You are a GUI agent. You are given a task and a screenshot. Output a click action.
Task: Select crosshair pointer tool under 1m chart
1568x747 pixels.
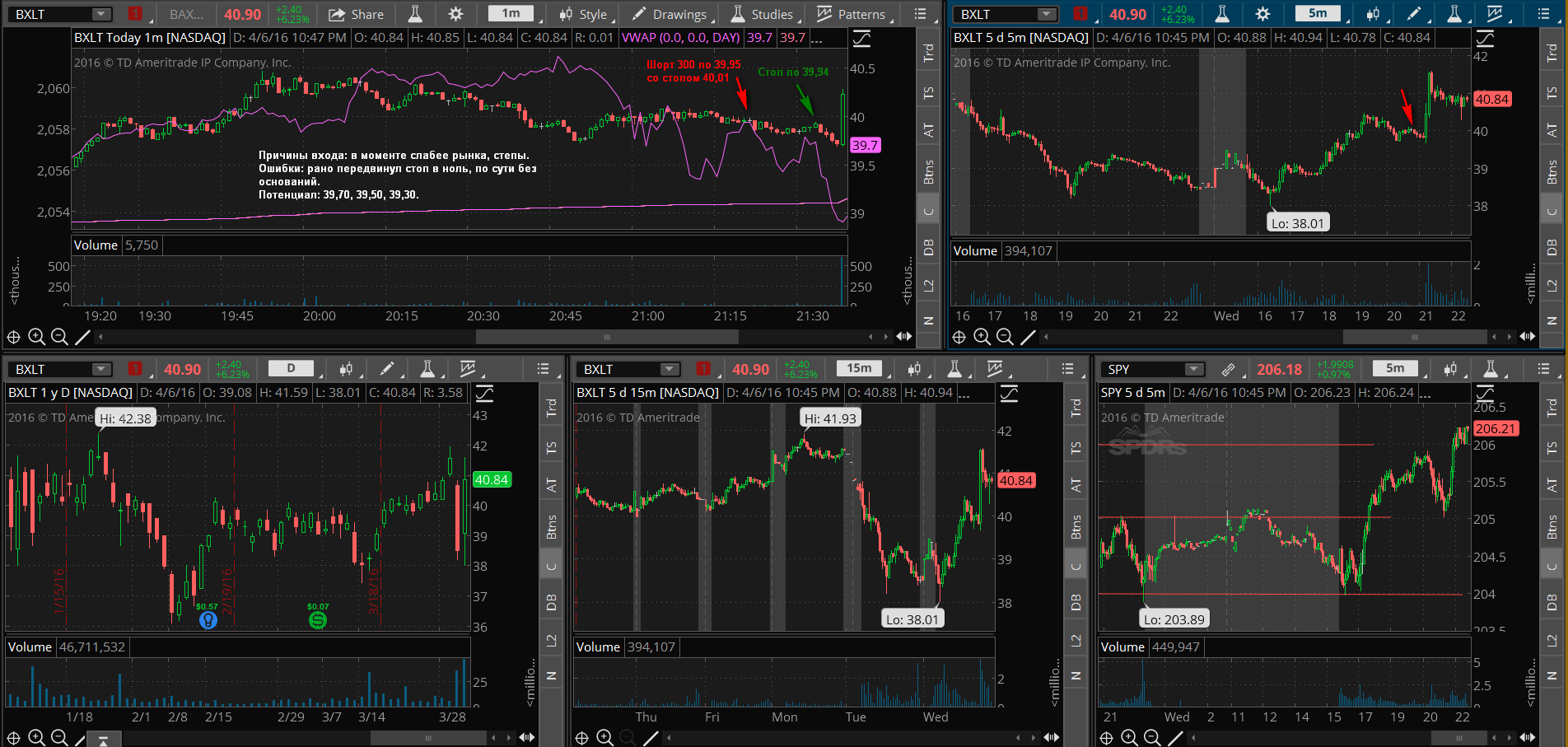[14, 336]
